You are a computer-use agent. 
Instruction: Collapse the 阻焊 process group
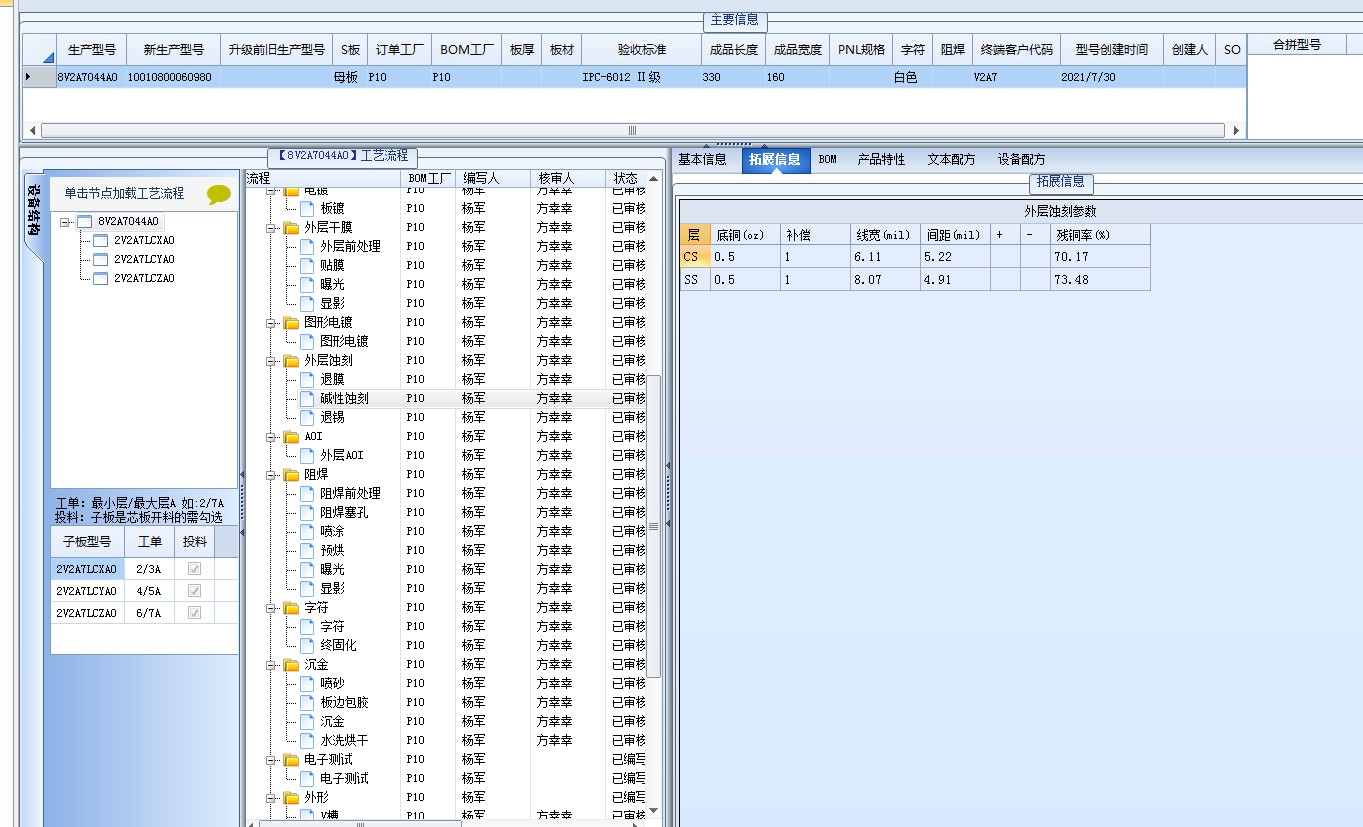coord(271,474)
